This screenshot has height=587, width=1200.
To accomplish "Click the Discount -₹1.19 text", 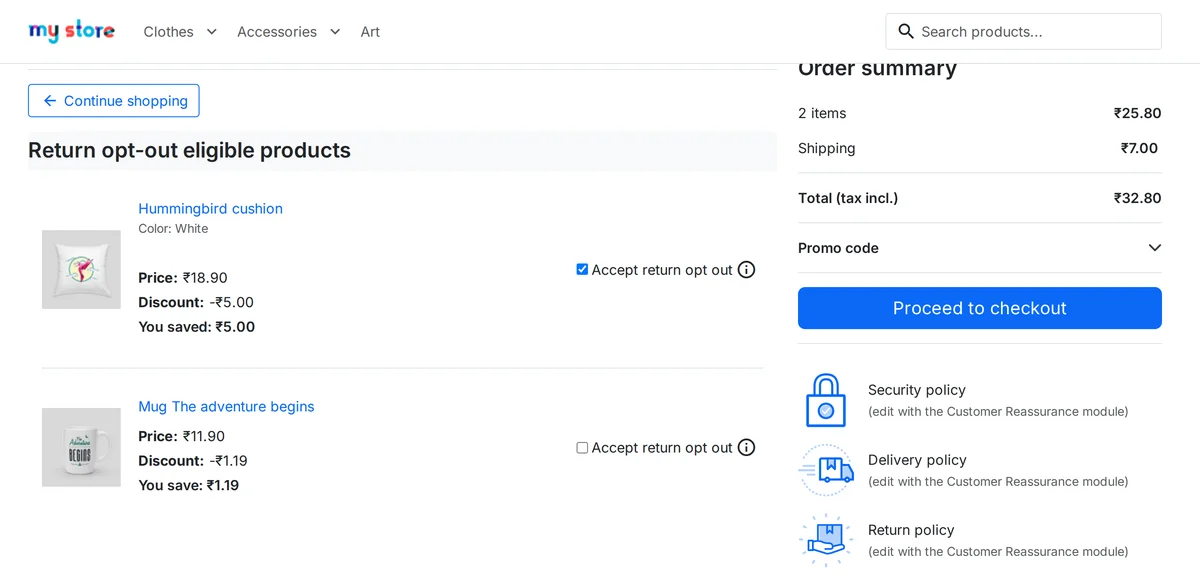I will [x=193, y=461].
